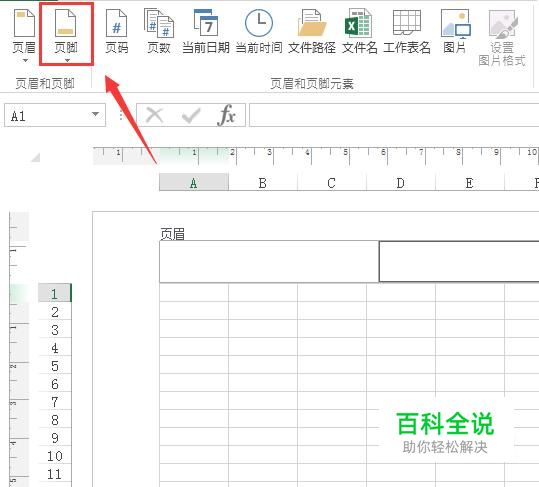539x487 pixels.
Task: Select row 7 header
Action: (x=55, y=401)
